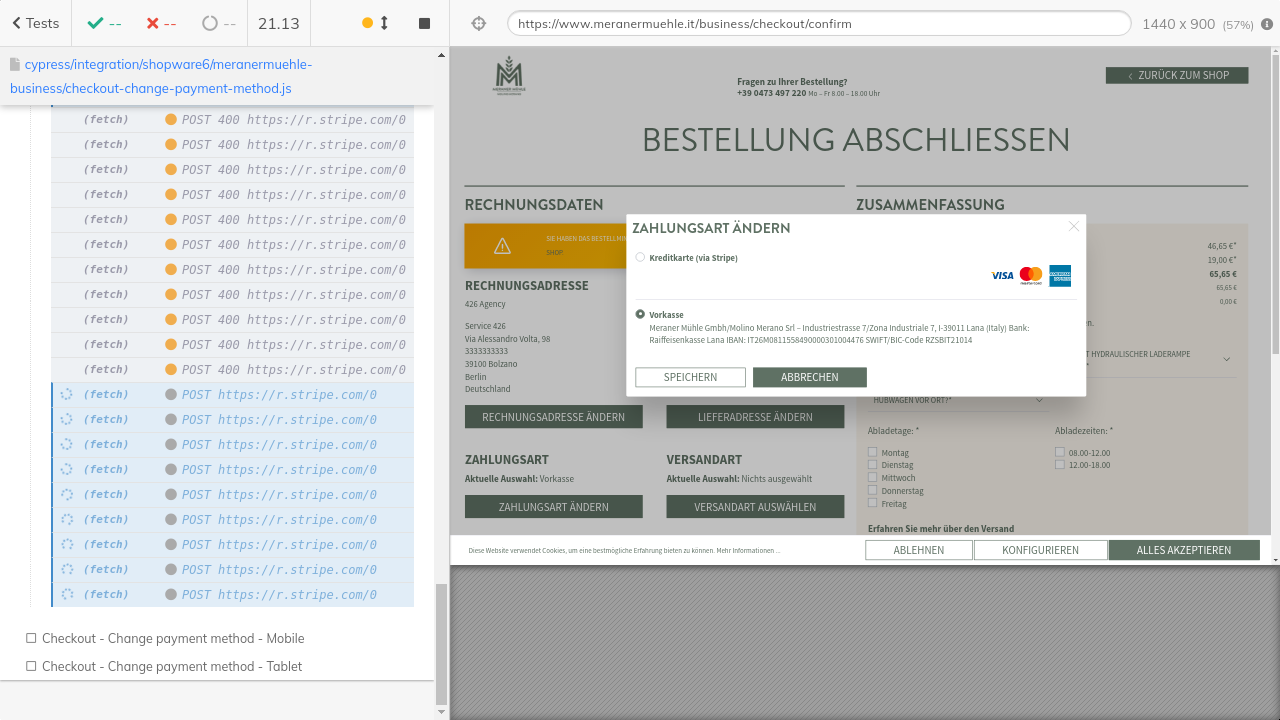Click the Abbrechen button
Screen dimensions: 1280x720
pos(809,377)
